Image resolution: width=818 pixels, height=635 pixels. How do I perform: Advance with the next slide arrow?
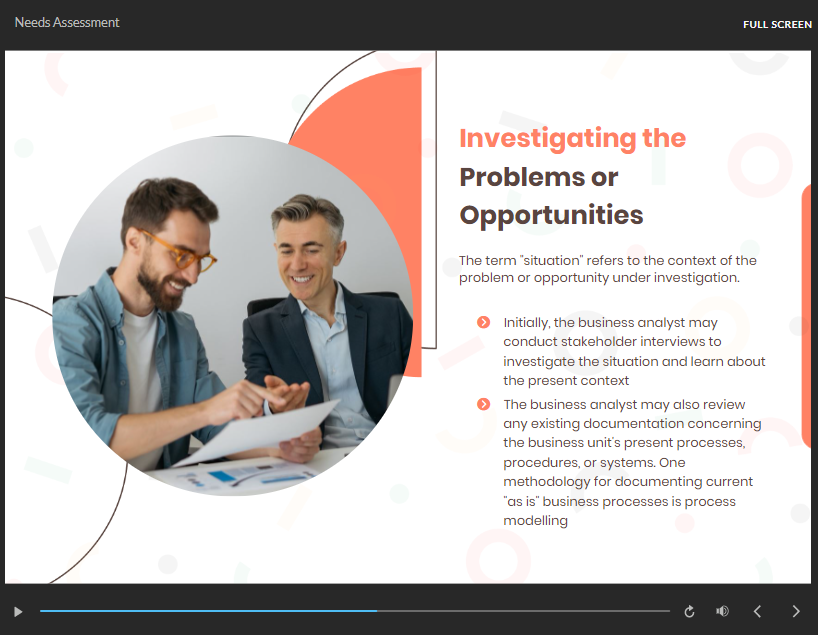tap(796, 611)
